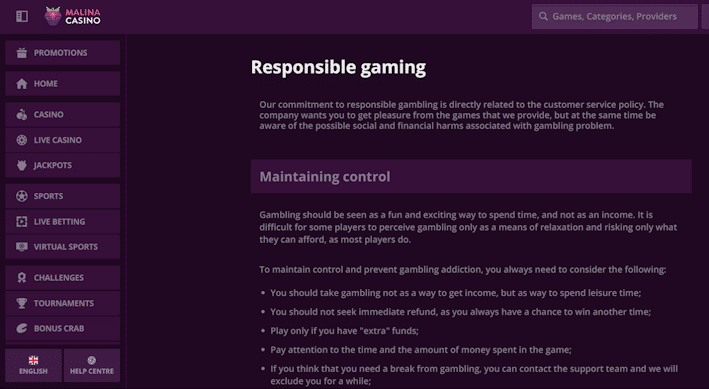Toggle the sidebar collapse icon
709x389 pixels.
pyautogui.click(x=22, y=16)
